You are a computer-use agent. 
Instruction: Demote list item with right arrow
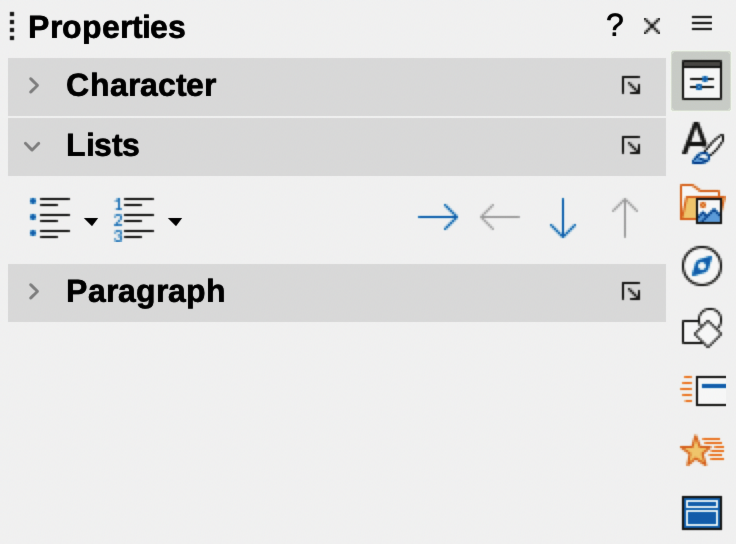(x=437, y=217)
